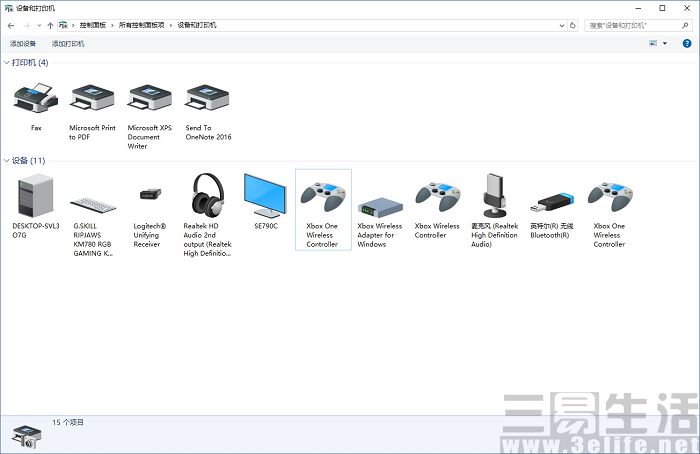Expand breadcrumb arrow after 控制面板
The width and height of the screenshot is (700, 454).
[112, 25]
